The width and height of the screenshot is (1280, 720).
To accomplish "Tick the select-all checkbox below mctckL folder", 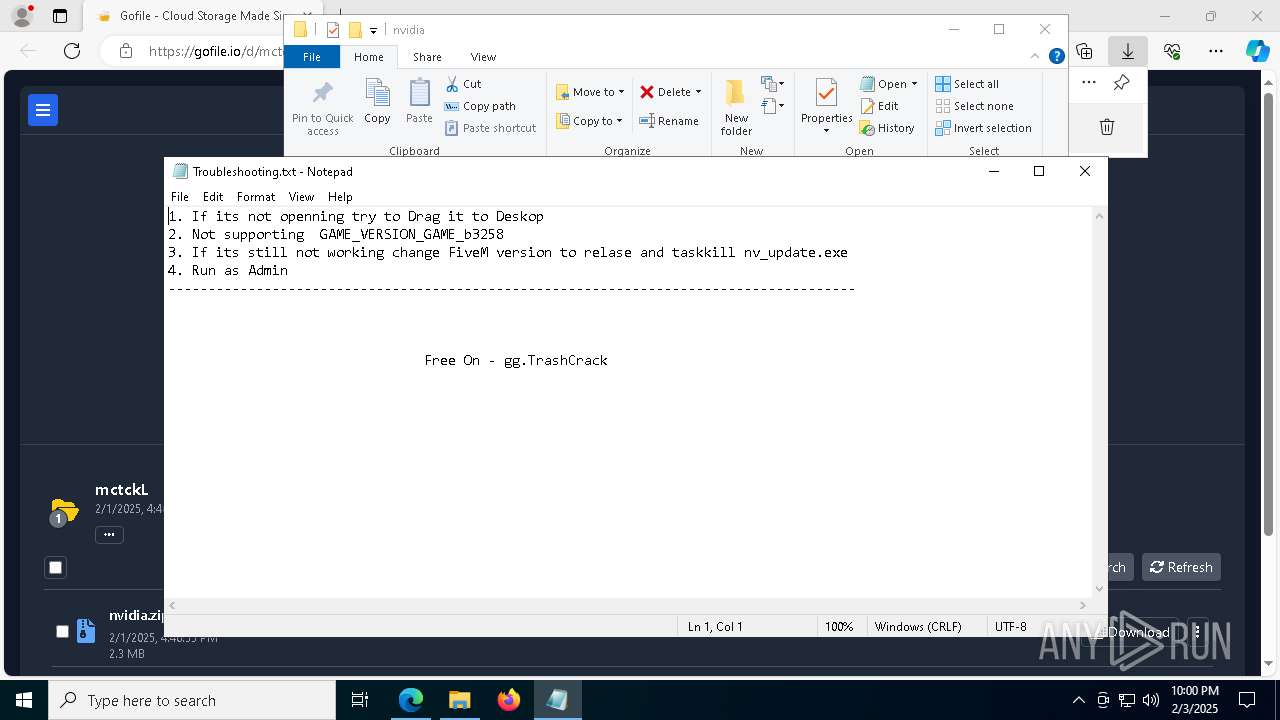I will [x=56, y=568].
